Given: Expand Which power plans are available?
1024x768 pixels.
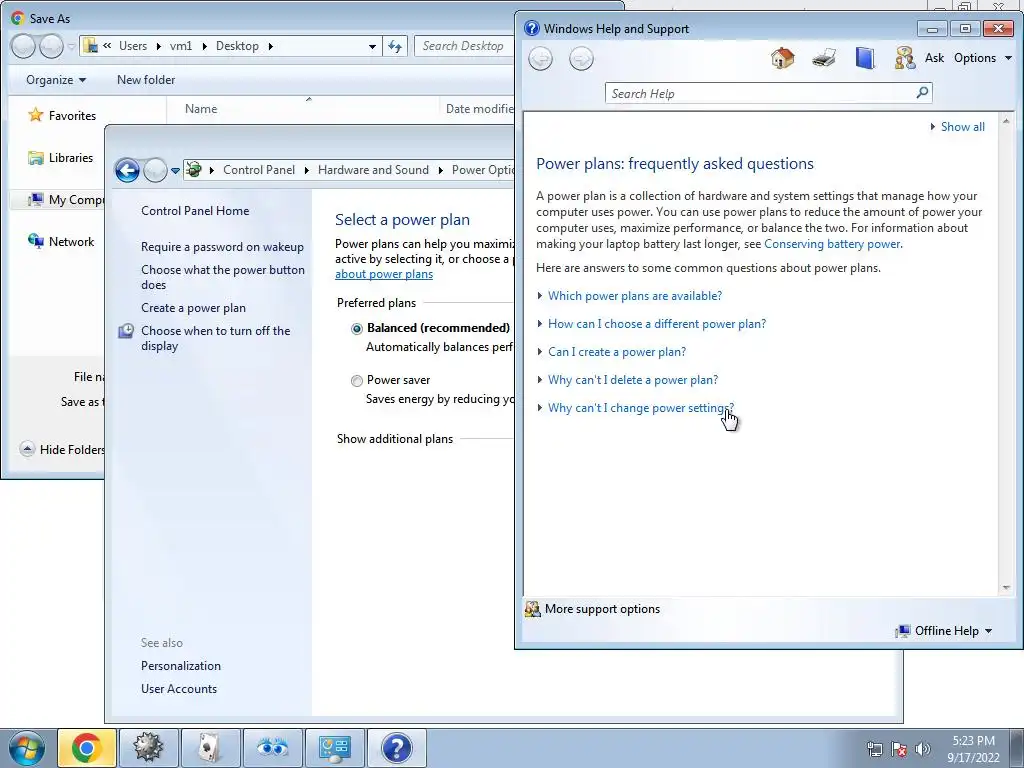Looking at the screenshot, I should (635, 296).
